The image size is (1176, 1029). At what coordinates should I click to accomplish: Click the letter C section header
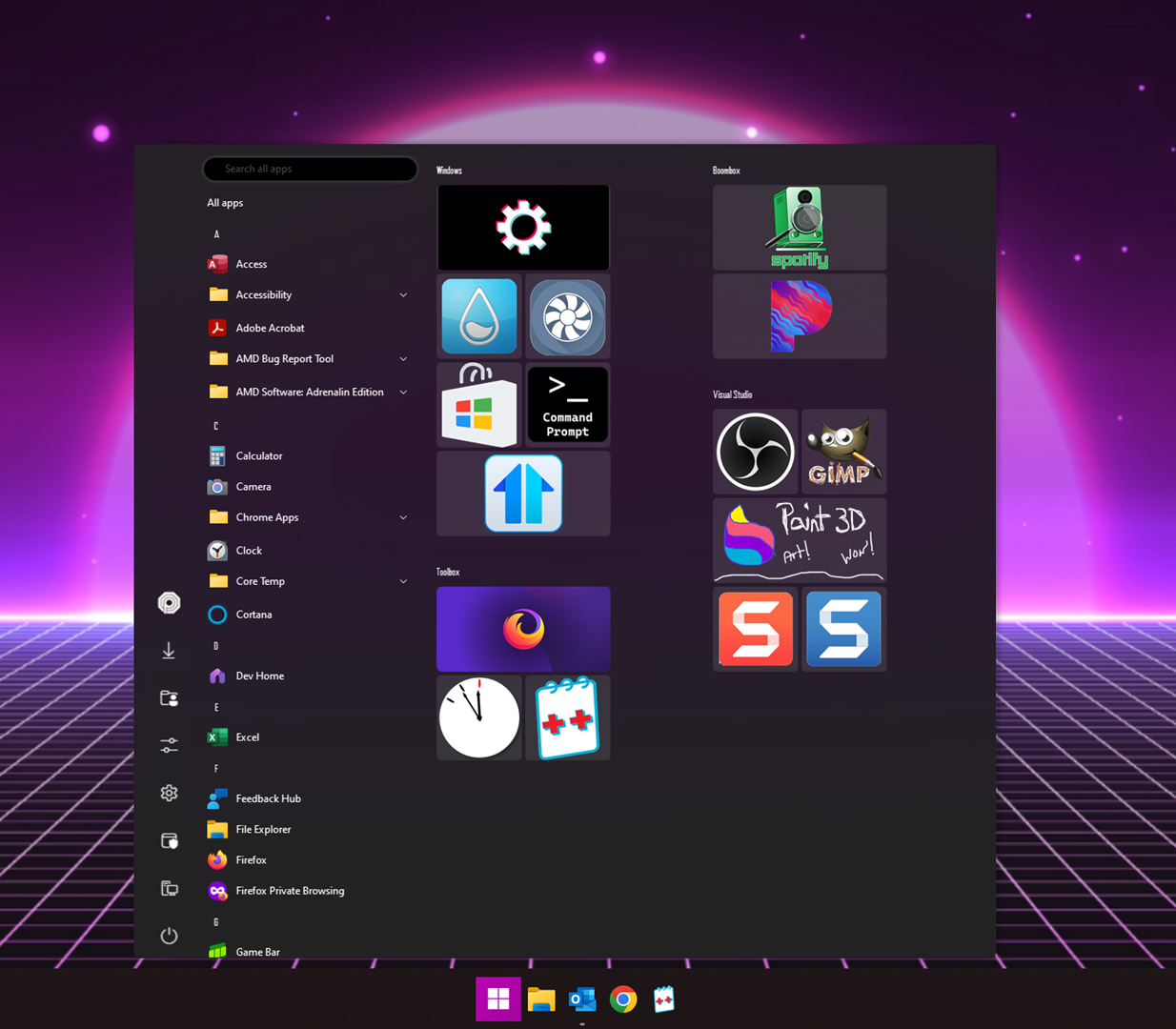pyautogui.click(x=216, y=426)
